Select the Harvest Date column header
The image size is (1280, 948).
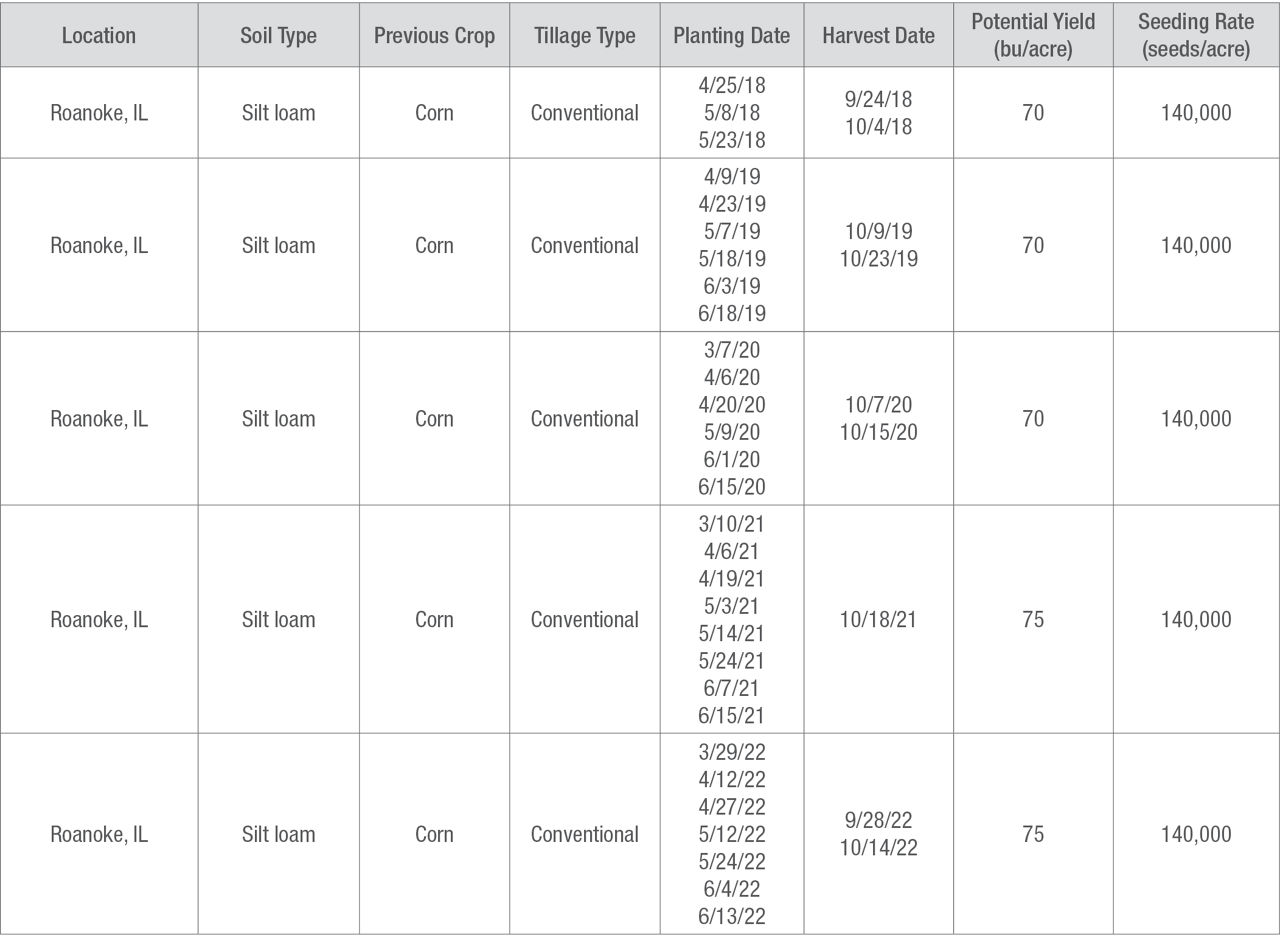[878, 35]
